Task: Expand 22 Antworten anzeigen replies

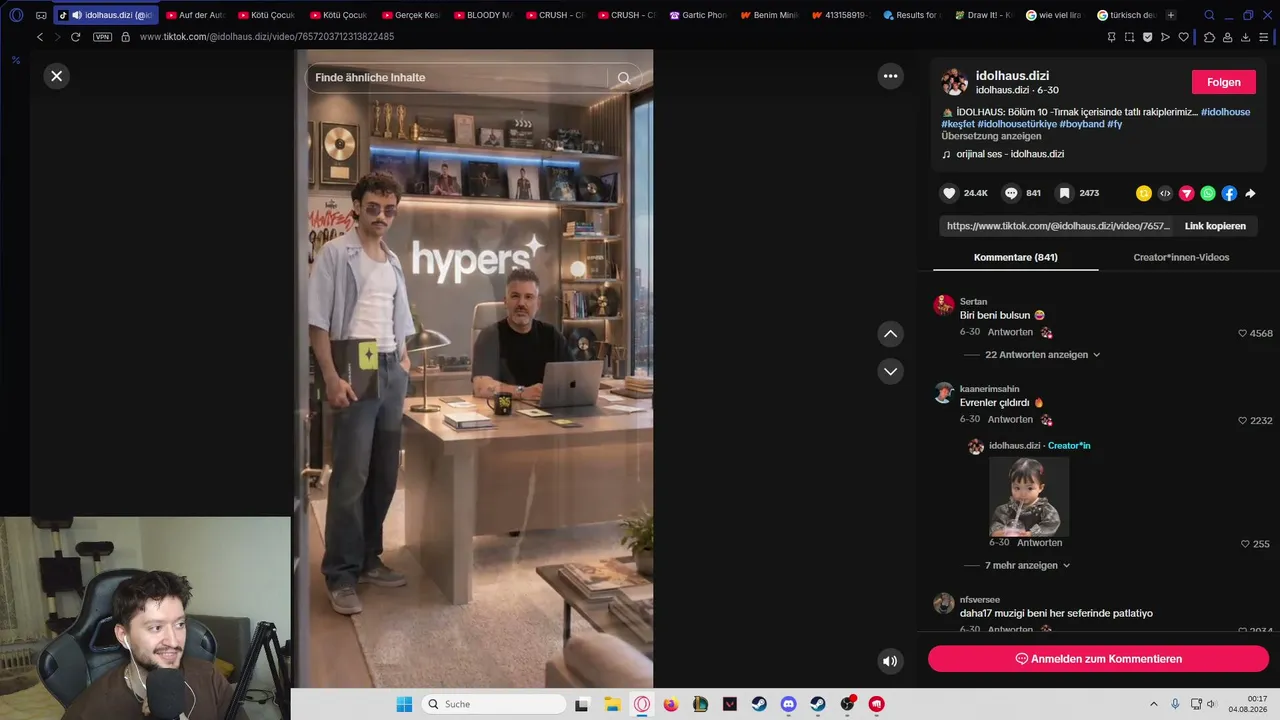Action: point(1042,355)
